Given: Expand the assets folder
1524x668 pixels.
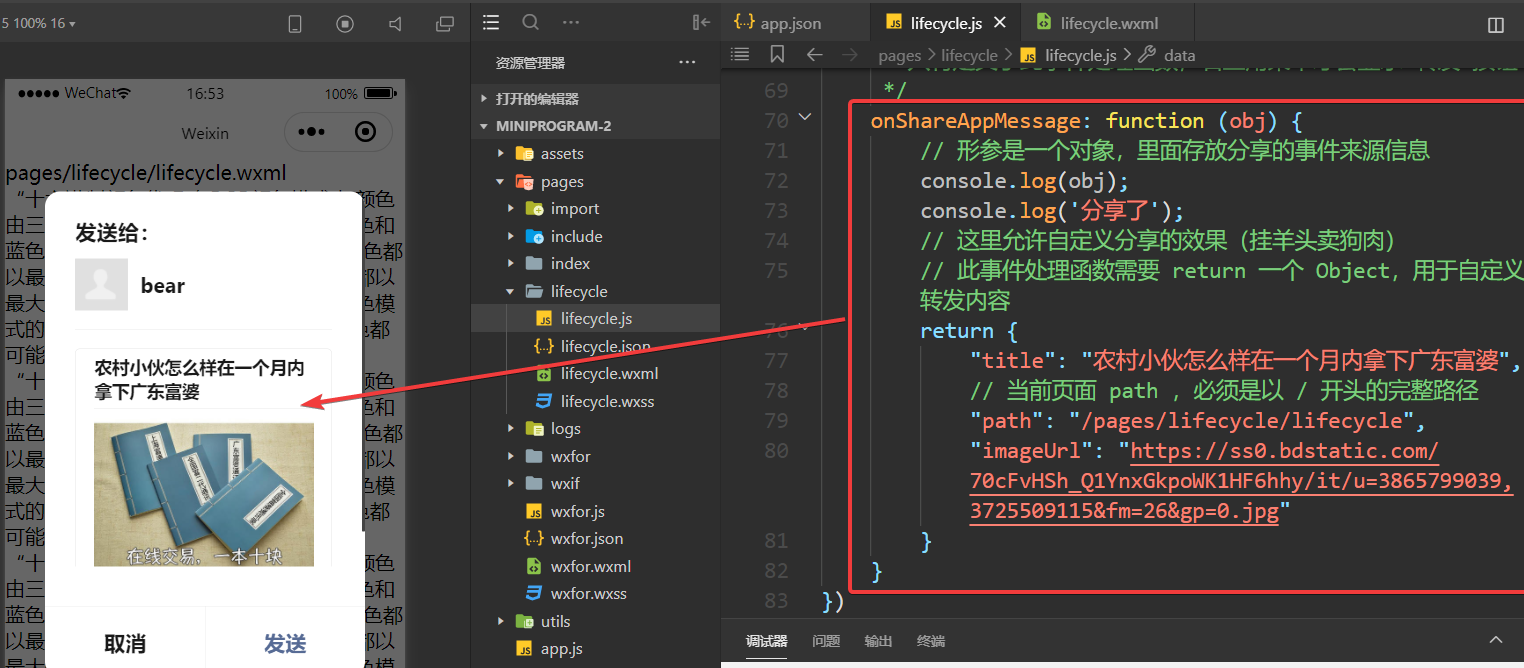Looking at the screenshot, I should pyautogui.click(x=596, y=154).
